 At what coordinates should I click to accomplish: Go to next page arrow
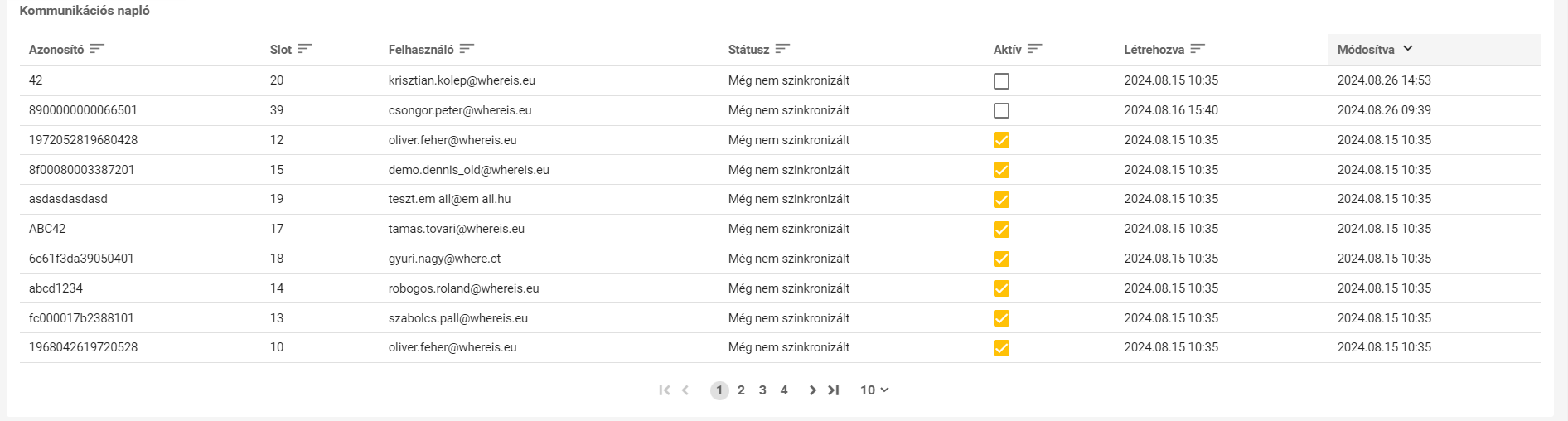pyautogui.click(x=813, y=390)
